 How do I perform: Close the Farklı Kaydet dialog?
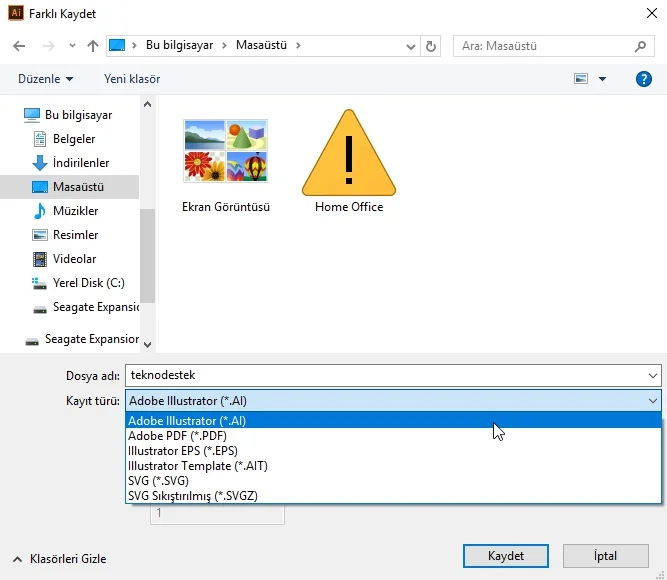coord(652,13)
